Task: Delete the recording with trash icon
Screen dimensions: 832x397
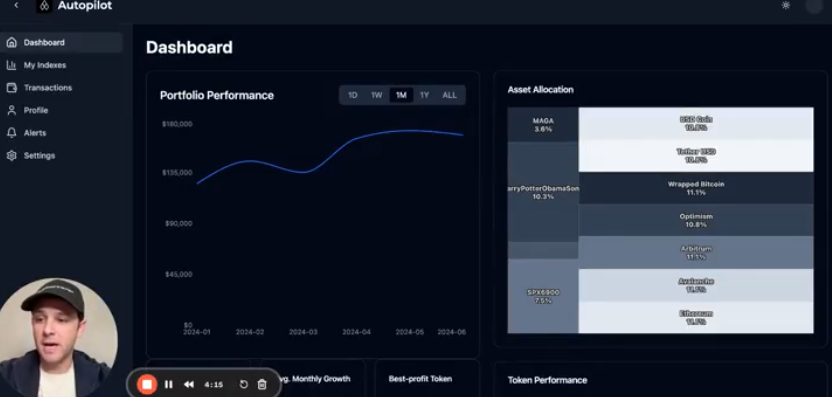Action: (262, 384)
